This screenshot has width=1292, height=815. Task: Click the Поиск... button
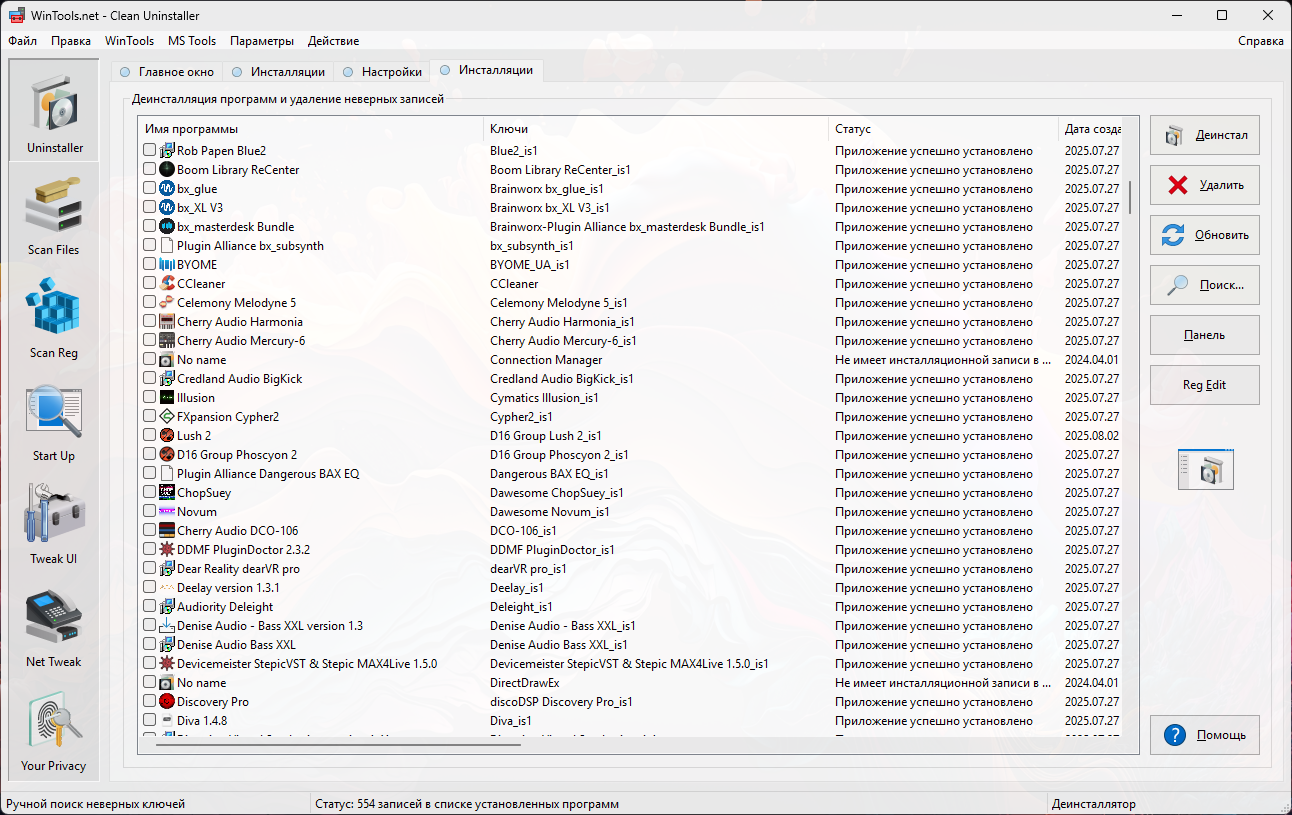(1205, 285)
